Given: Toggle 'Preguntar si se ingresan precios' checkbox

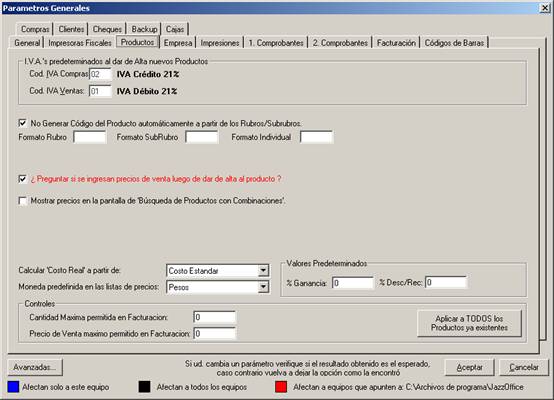Looking at the screenshot, I should [x=23, y=179].
